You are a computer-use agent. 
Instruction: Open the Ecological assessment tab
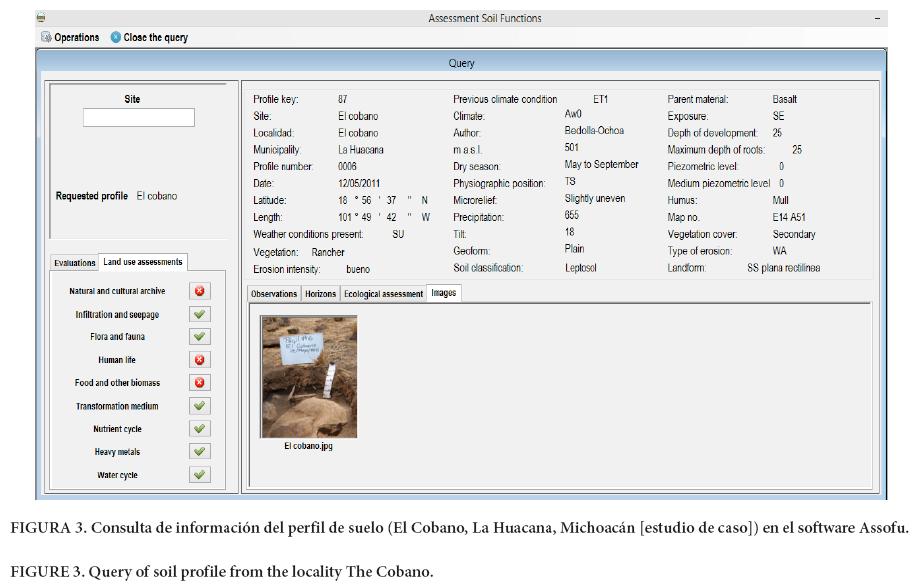[x=383, y=294]
